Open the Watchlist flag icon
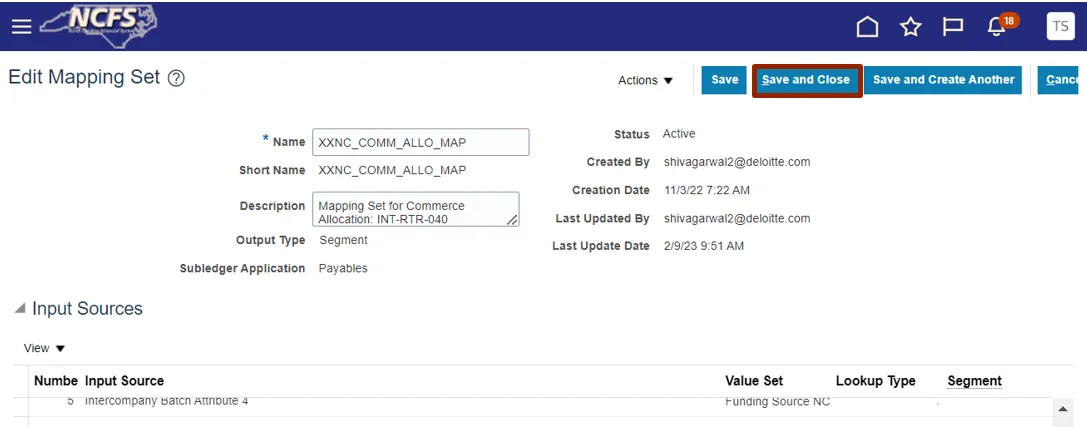 [x=953, y=27]
